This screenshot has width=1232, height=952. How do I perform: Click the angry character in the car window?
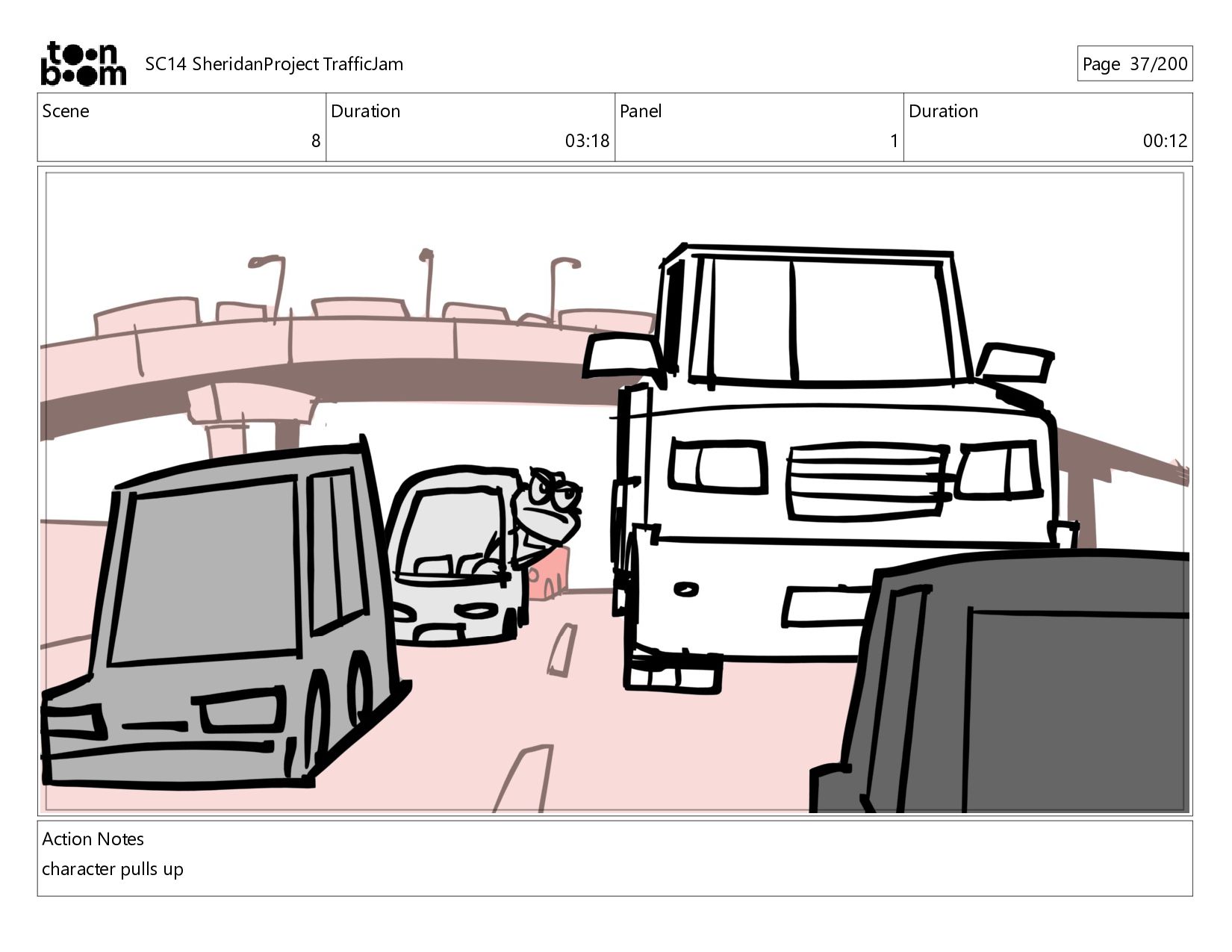pyautogui.click(x=549, y=515)
